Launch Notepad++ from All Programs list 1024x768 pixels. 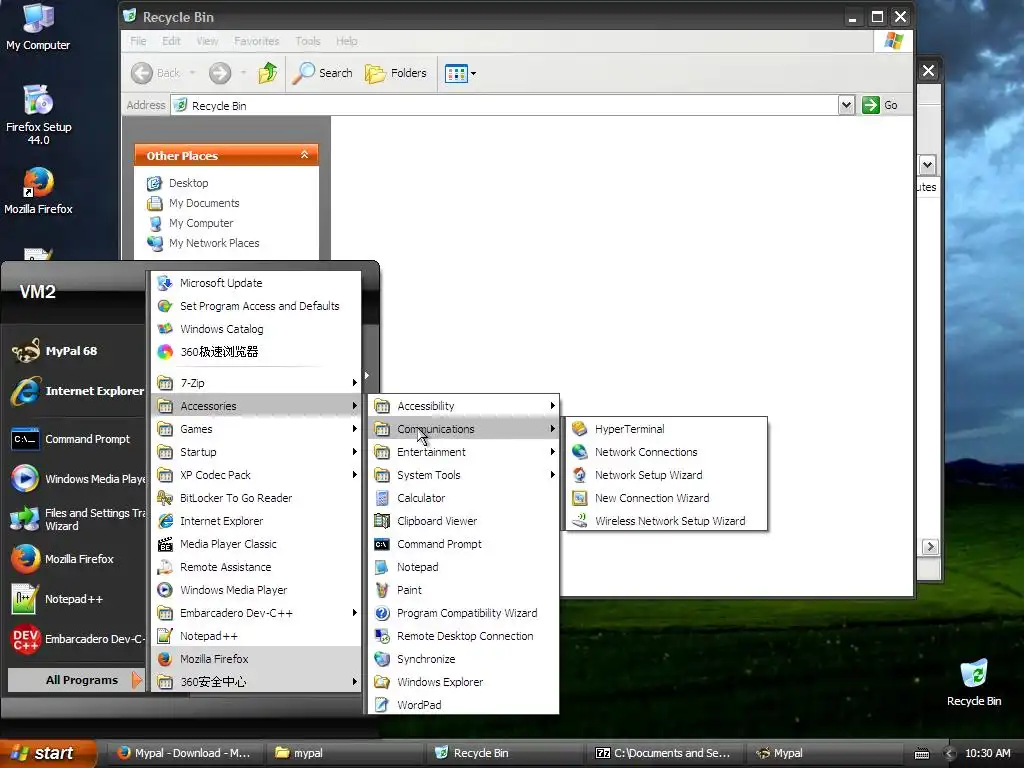pos(256,635)
